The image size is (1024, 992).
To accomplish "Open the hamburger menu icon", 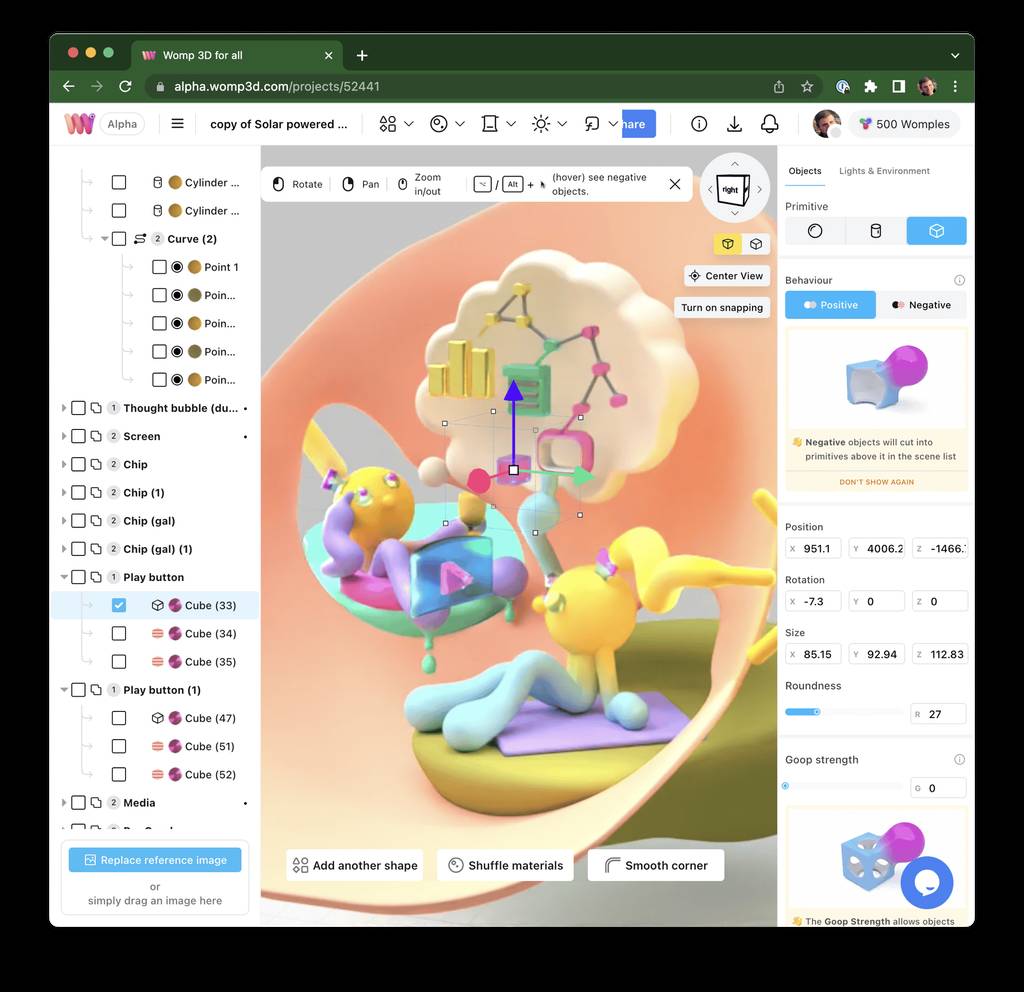I will (x=177, y=124).
